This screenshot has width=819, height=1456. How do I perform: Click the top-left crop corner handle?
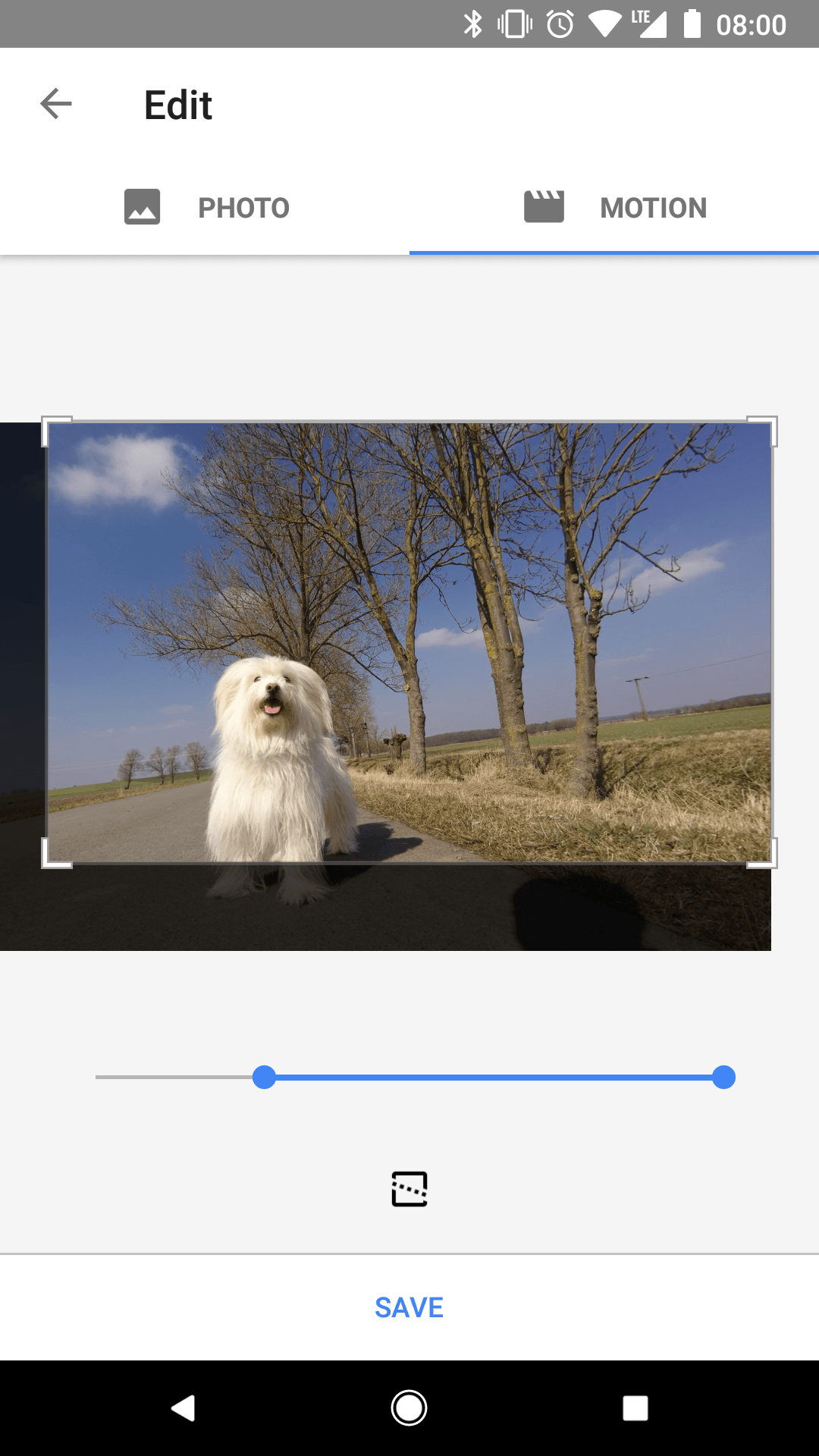point(50,425)
